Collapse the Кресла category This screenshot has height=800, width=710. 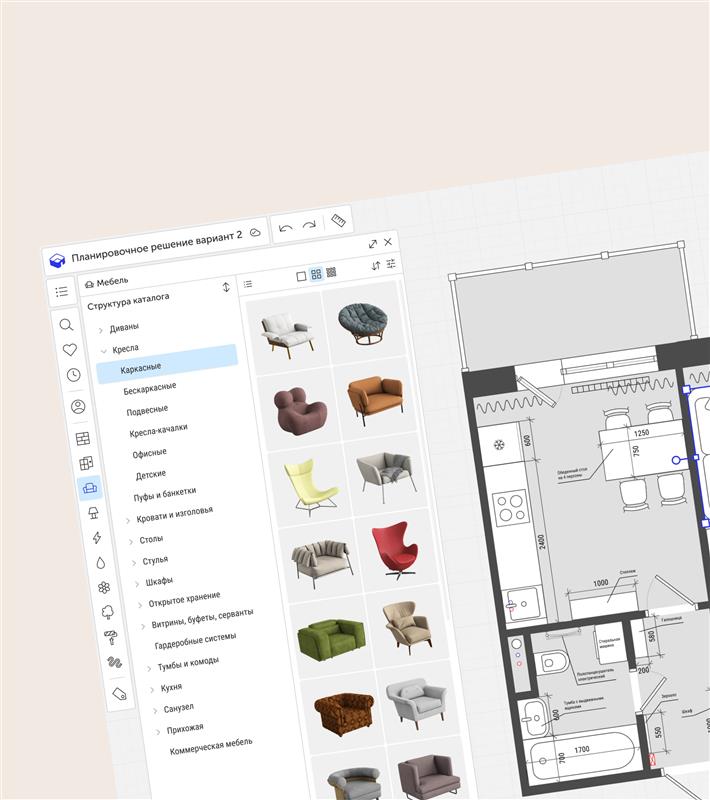(103, 351)
